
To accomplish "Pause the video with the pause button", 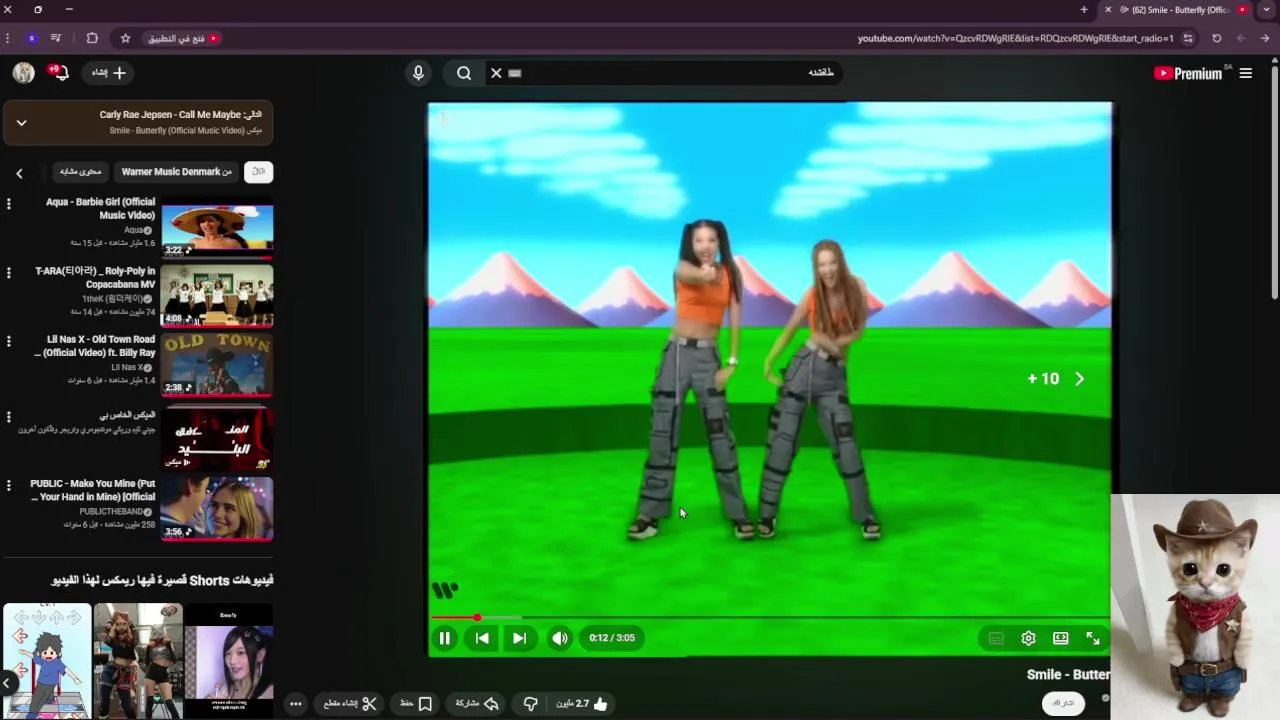I will point(444,638).
